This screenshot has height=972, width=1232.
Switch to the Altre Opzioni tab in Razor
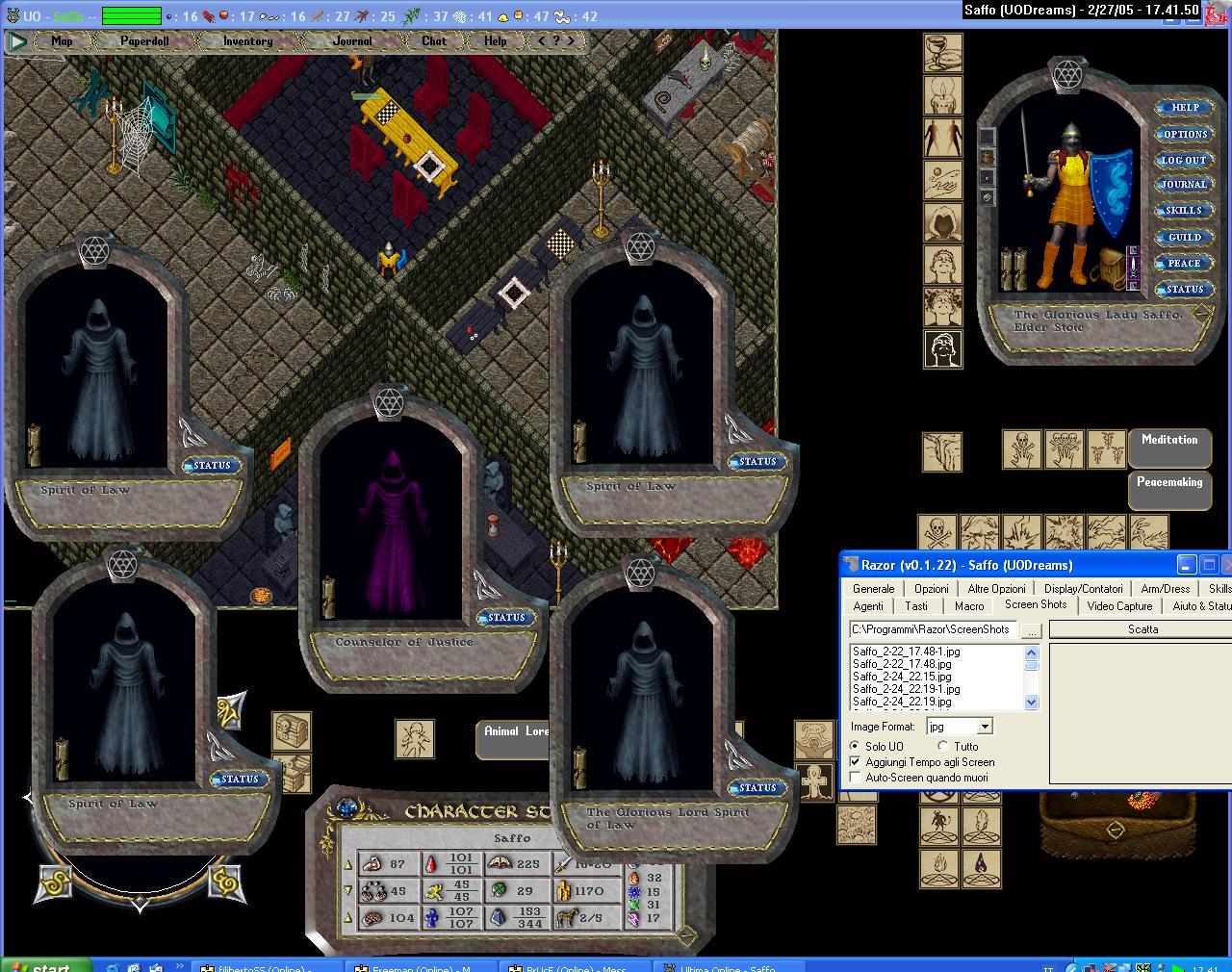click(x=996, y=588)
